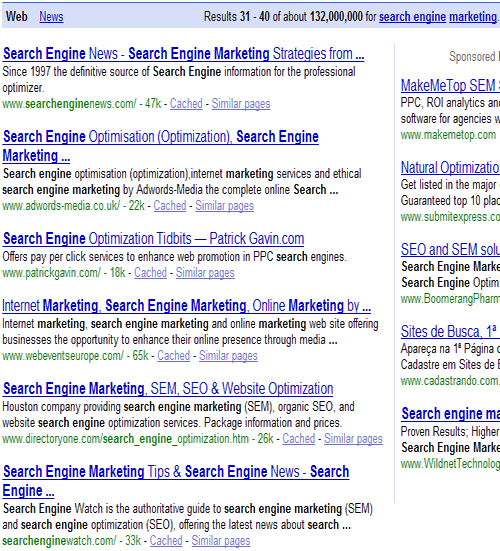View Similar pages for patrickgavin.com
This screenshot has width=500, height=551.
coord(205,273)
